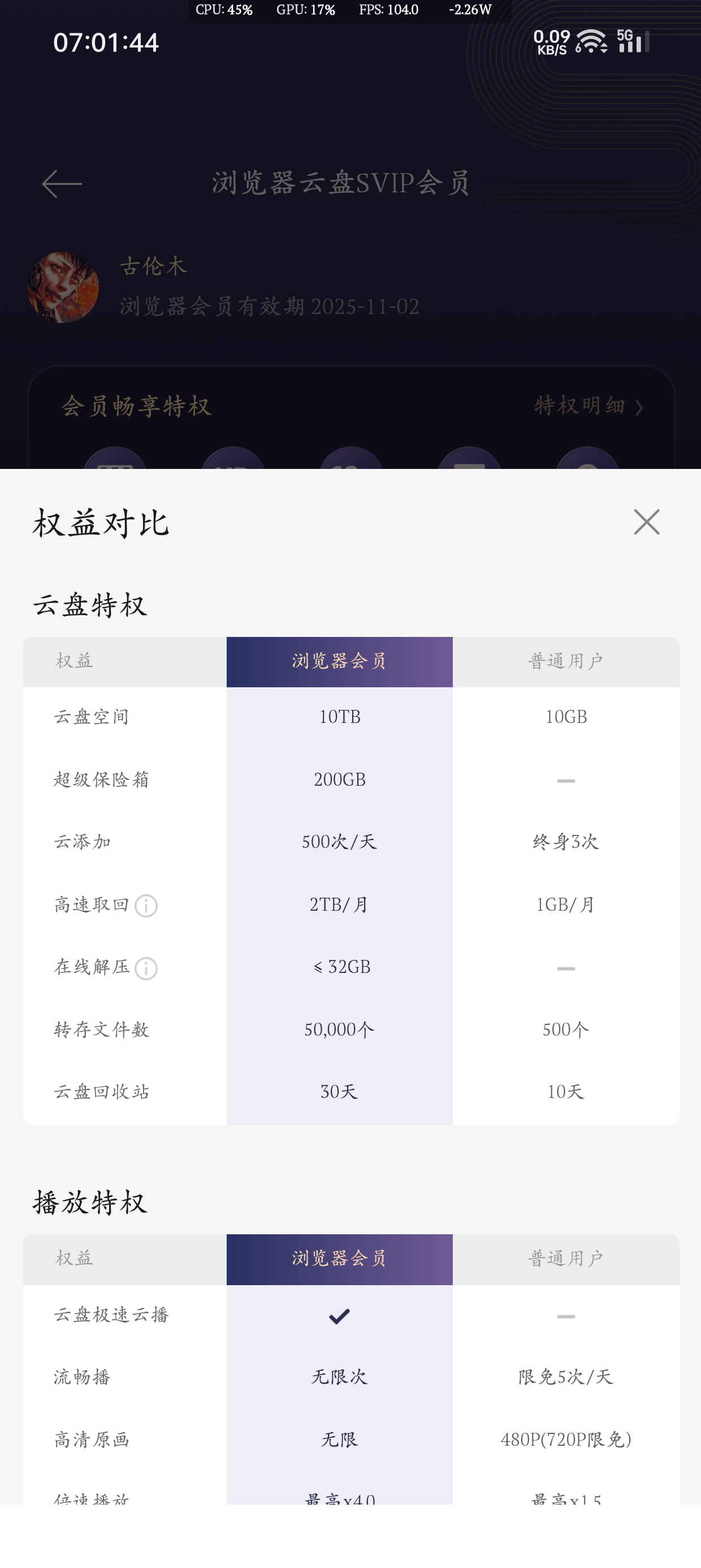Tap the user avatar 古伦木
This screenshot has width=701, height=1568.
pyautogui.click(x=63, y=287)
